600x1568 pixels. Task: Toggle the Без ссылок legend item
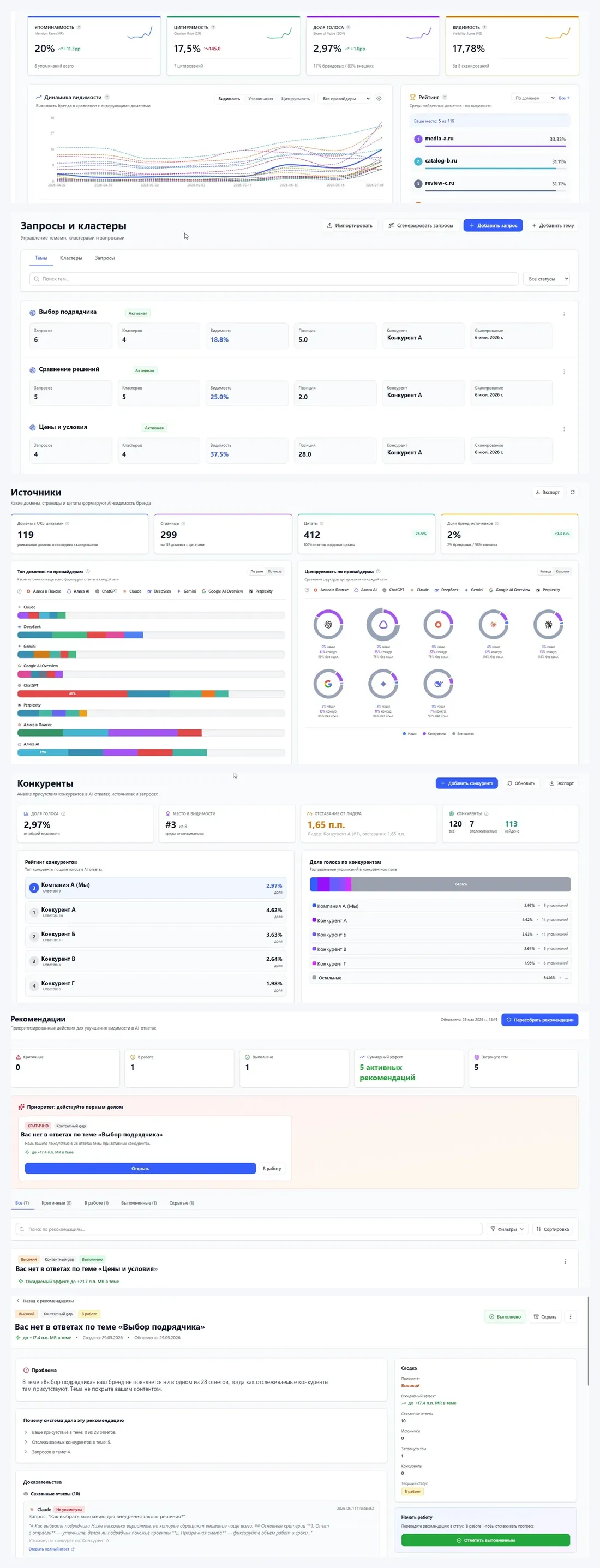[463, 734]
